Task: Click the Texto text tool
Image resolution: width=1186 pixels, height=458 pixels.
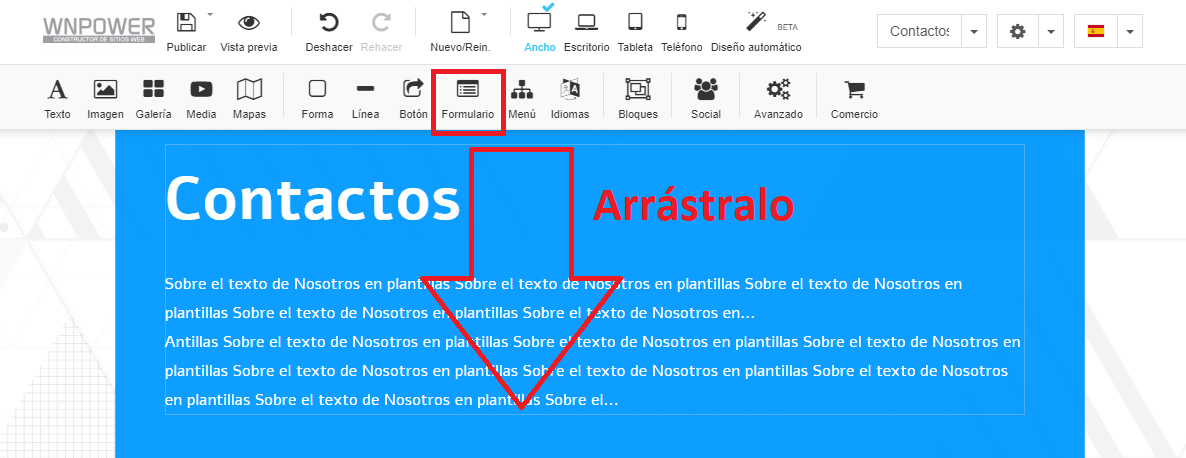Action: click(58, 98)
